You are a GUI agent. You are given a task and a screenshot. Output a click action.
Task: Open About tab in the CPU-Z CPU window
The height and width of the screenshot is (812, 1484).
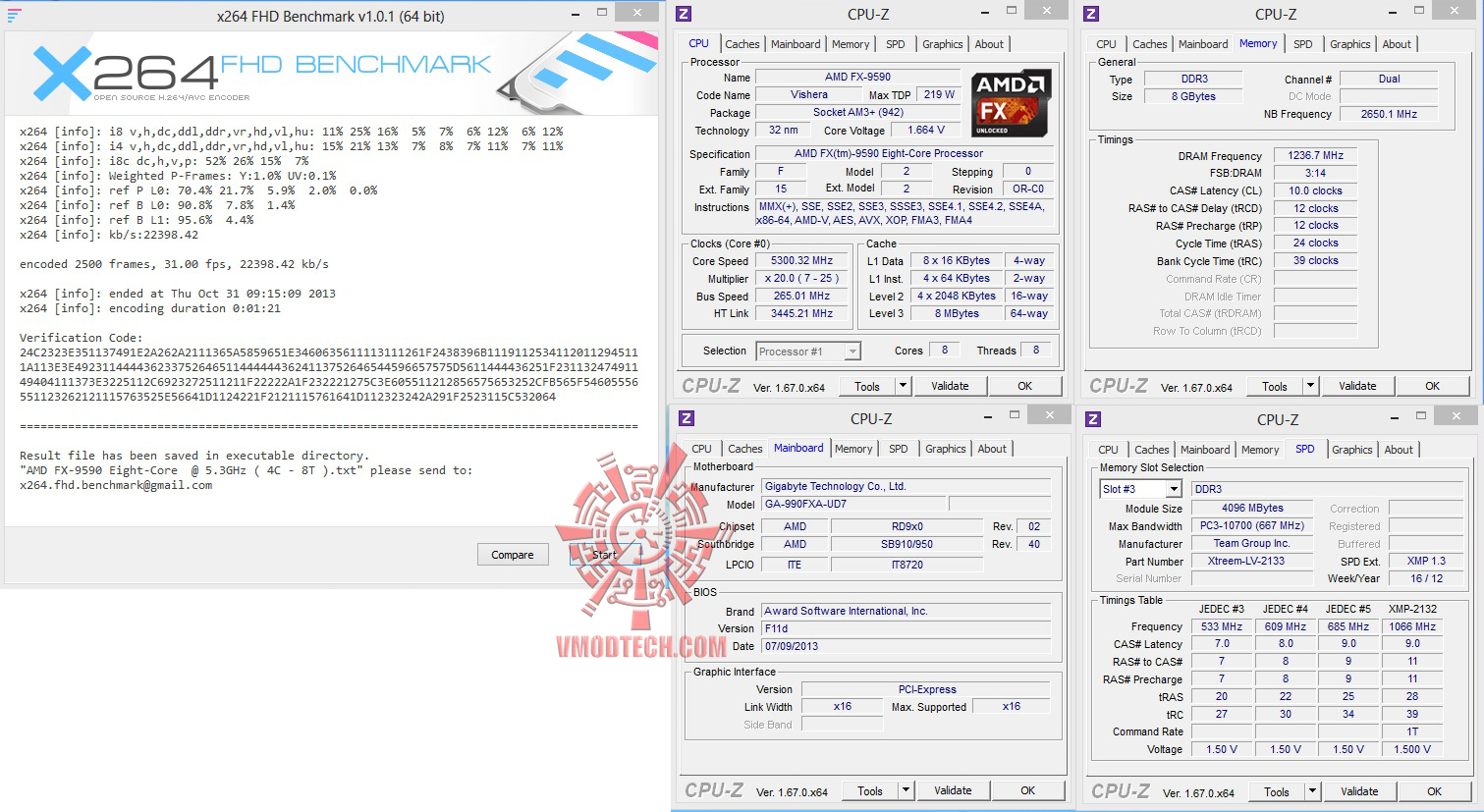pyautogui.click(x=989, y=44)
